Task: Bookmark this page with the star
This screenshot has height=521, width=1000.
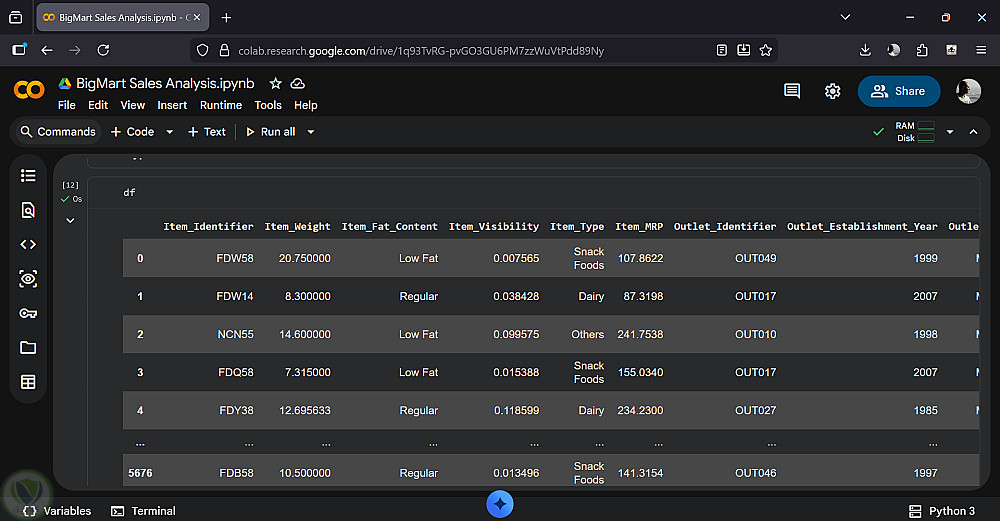Action: [x=766, y=50]
